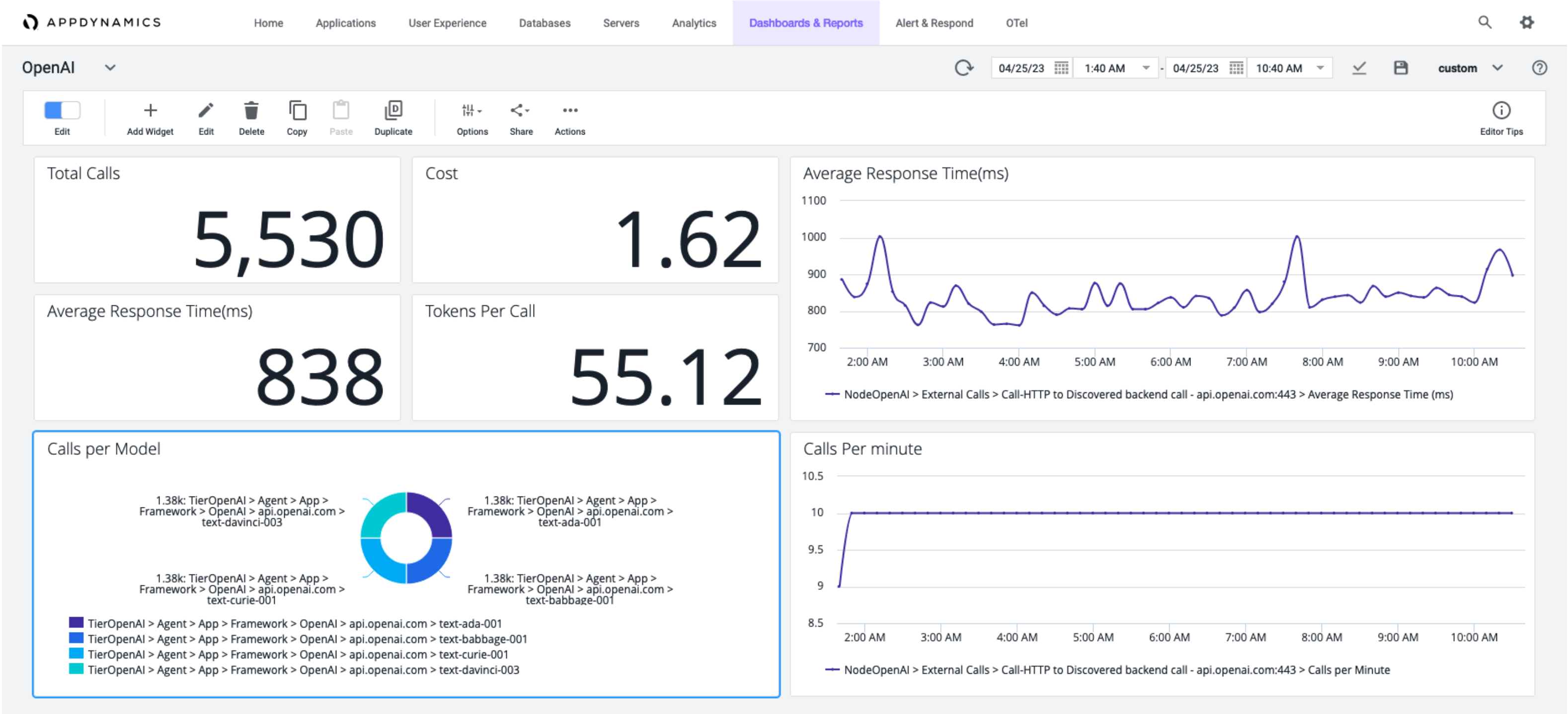Screen dimensions: 1568x714
Task: Click the end date 04/25/23 field
Action: tap(1195, 68)
